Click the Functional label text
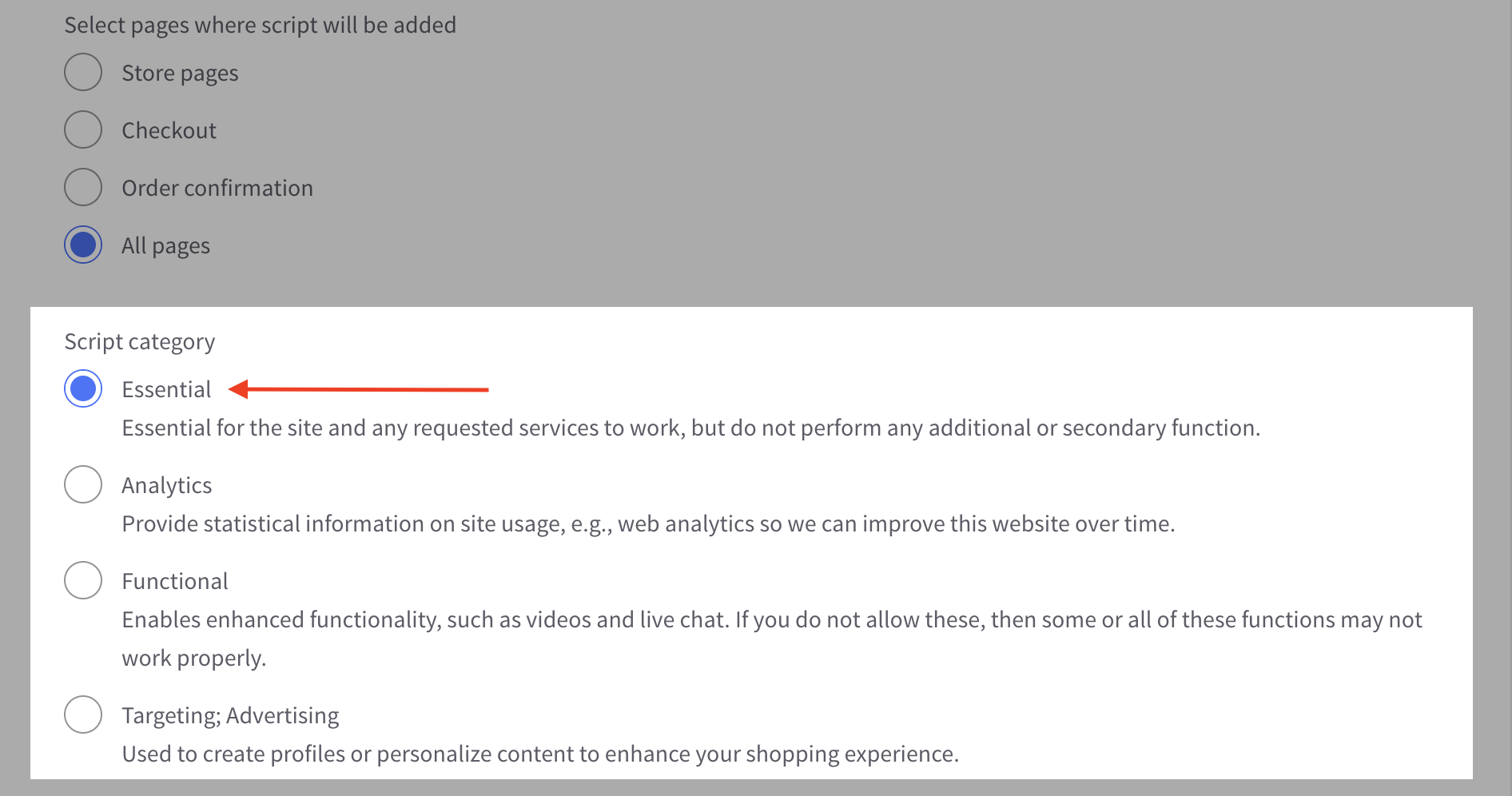 point(174,581)
